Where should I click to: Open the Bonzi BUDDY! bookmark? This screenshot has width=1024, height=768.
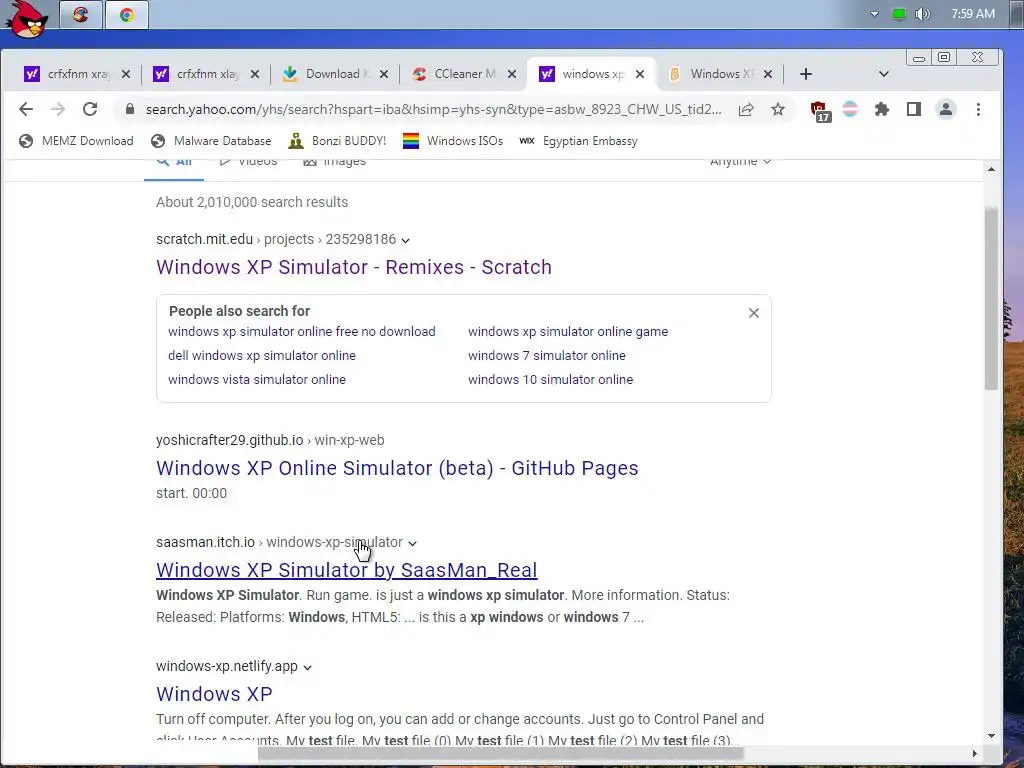[x=338, y=140]
